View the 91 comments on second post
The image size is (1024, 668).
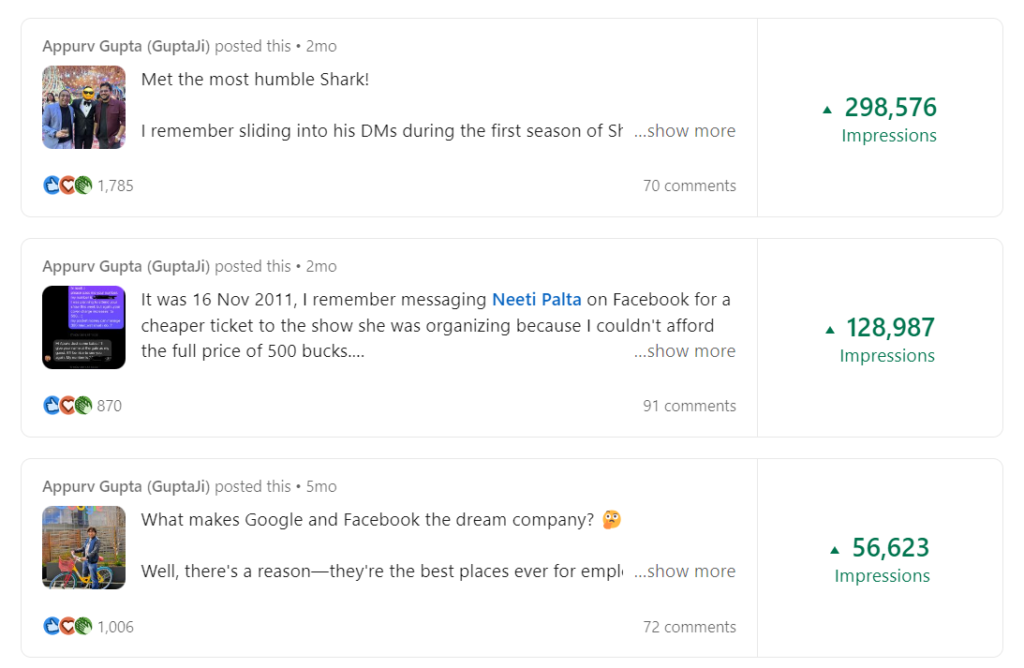(x=689, y=406)
